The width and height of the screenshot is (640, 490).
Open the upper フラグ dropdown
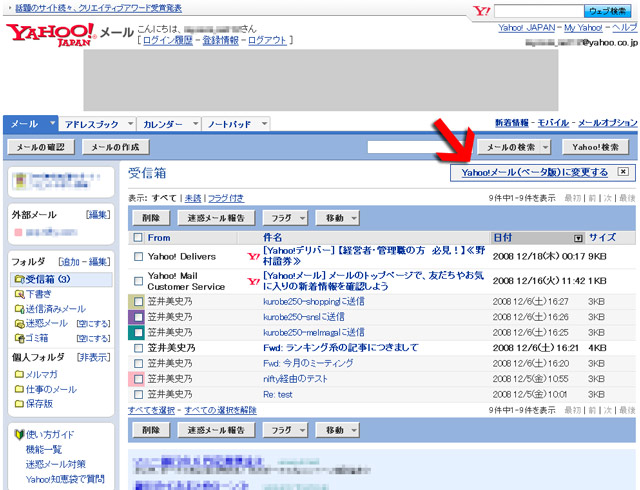pos(284,218)
